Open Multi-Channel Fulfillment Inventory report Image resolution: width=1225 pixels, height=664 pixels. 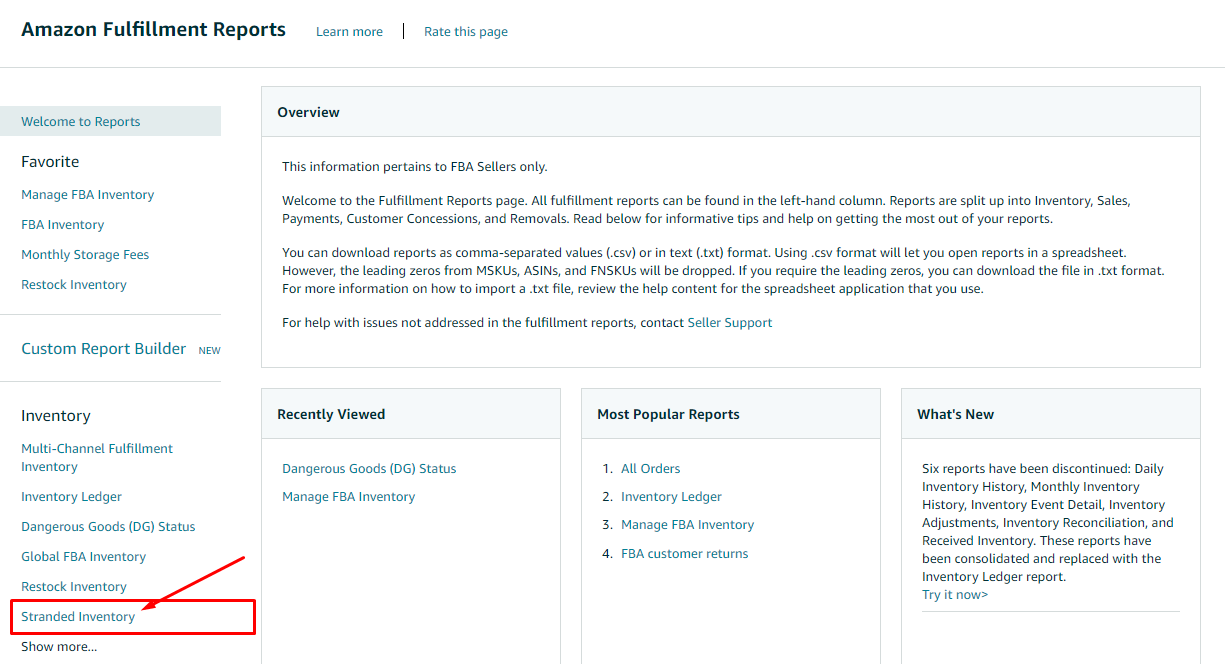[97, 458]
